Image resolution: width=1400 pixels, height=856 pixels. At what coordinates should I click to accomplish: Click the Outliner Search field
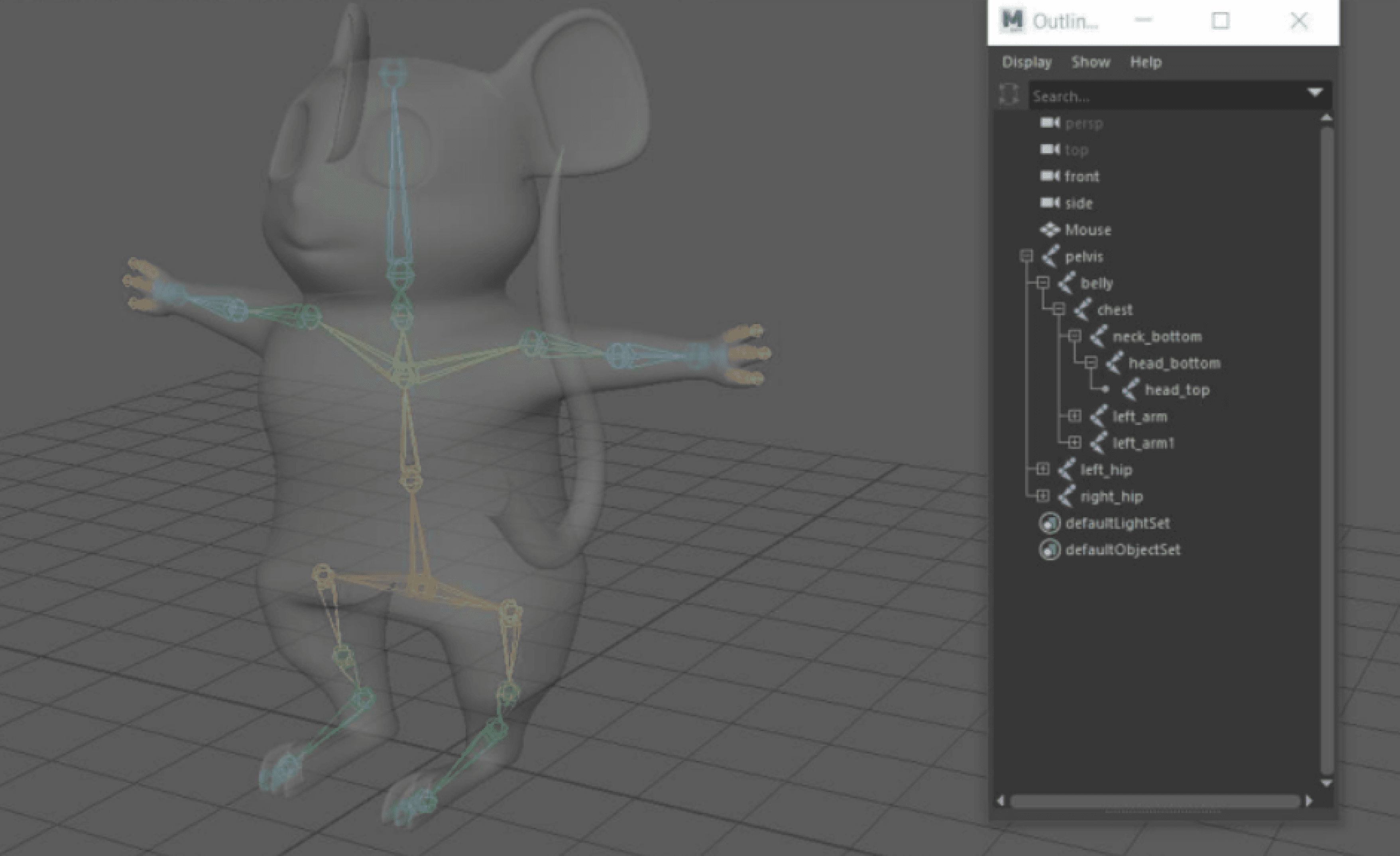[1165, 96]
